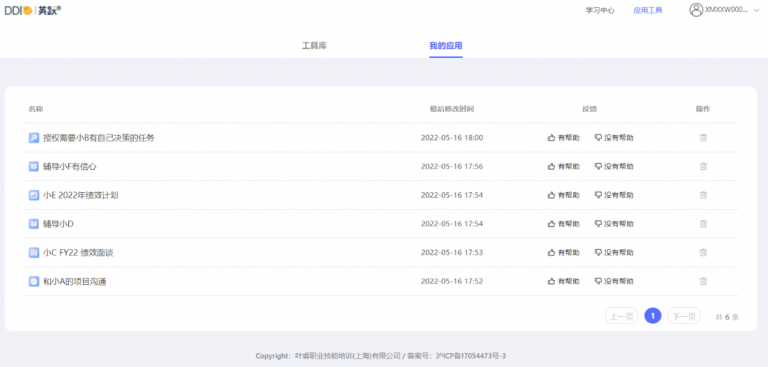Open 应用工具 menu item

[648, 10]
